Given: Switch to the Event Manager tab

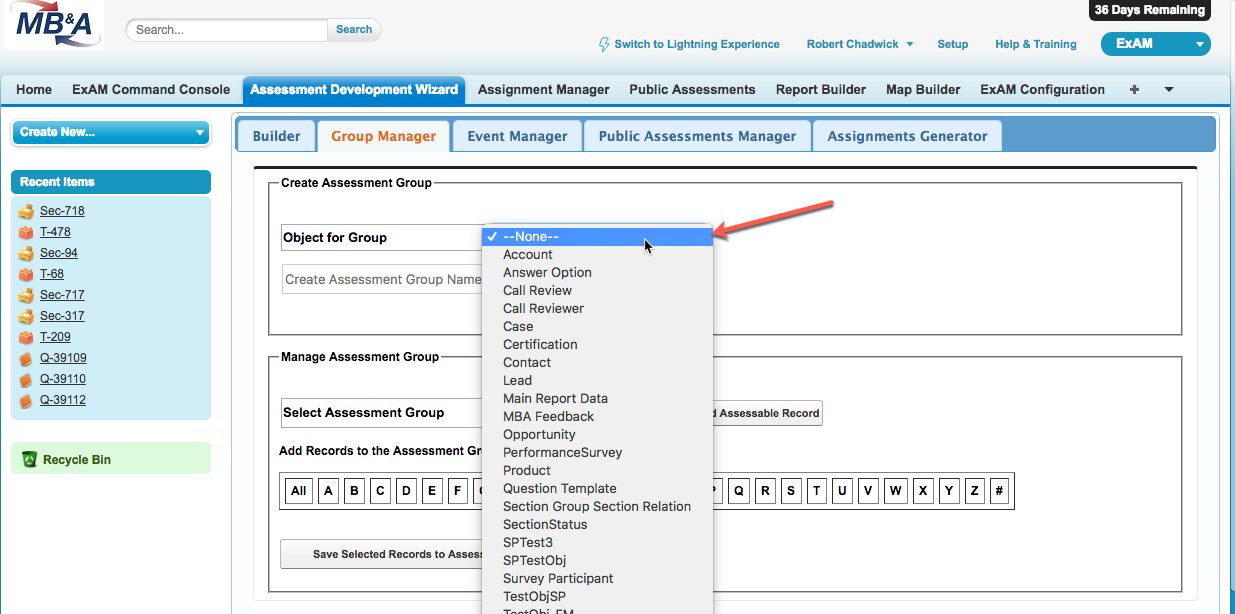Looking at the screenshot, I should (517, 136).
